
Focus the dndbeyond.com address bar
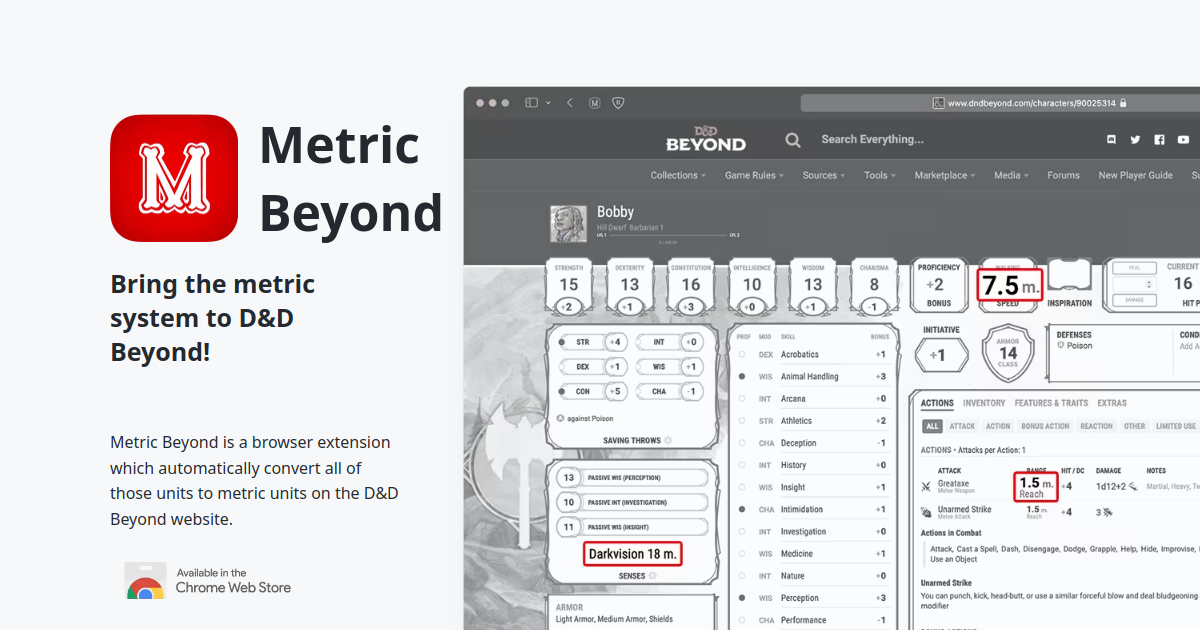coord(1000,102)
